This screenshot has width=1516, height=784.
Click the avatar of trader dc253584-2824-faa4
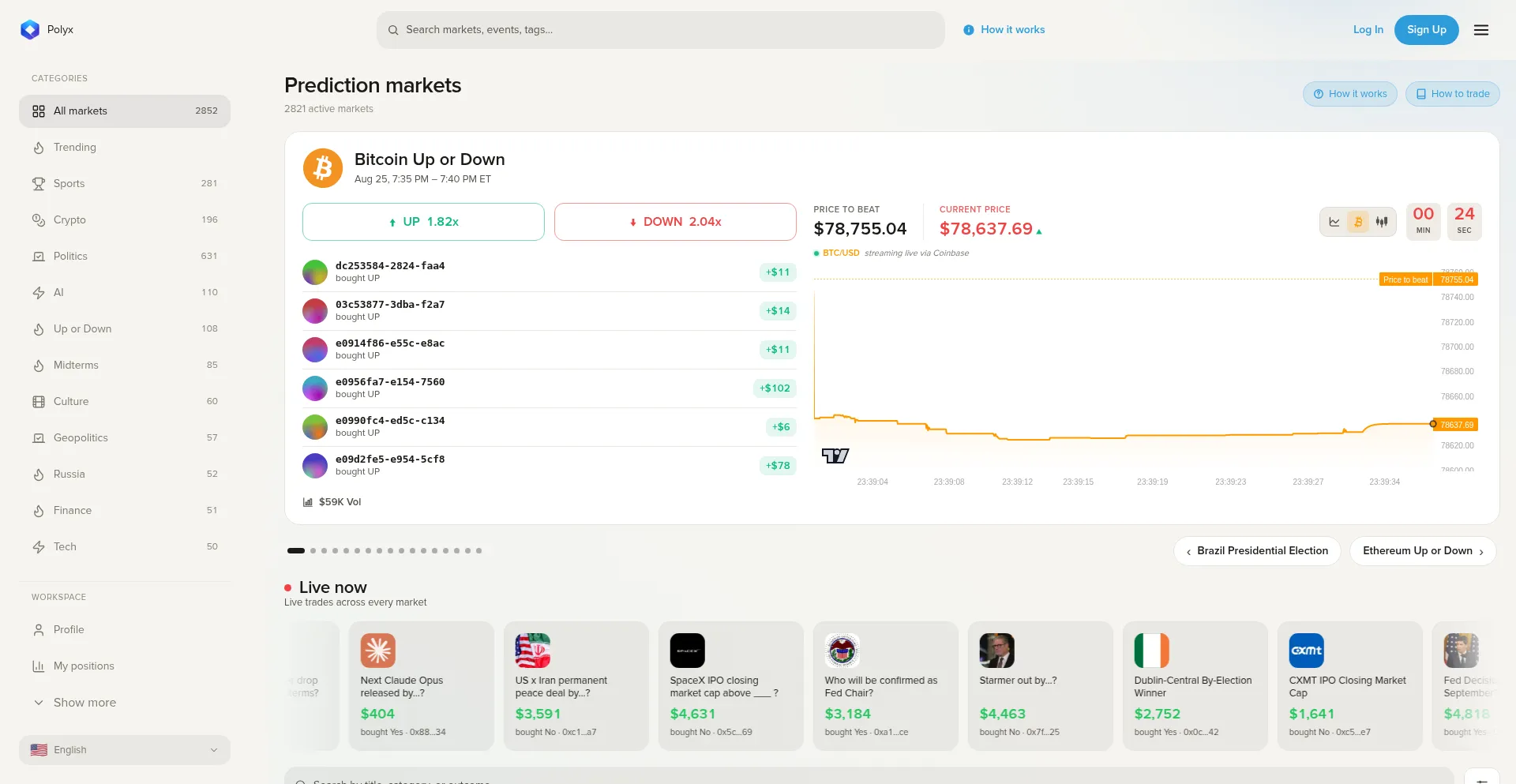315,272
